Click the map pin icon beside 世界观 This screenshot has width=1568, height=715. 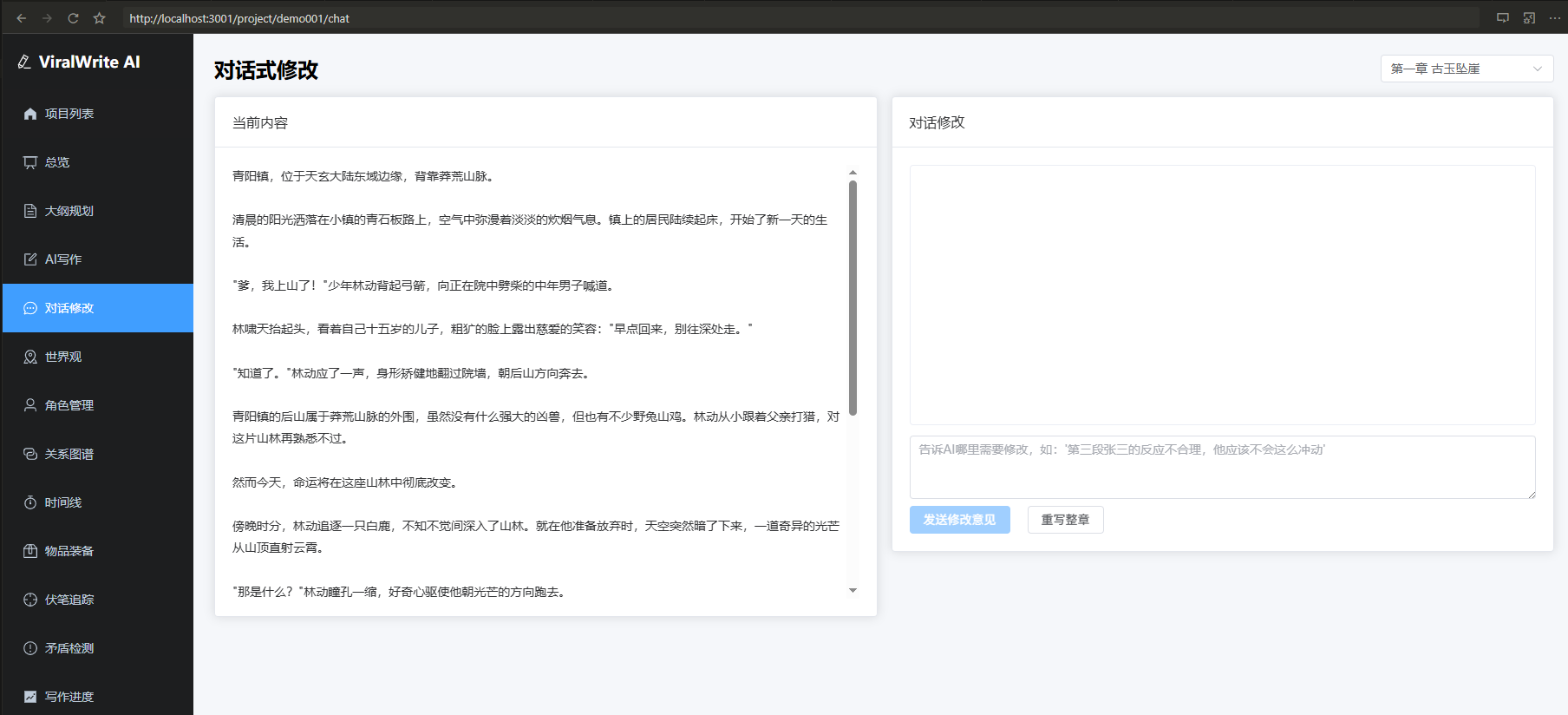[30, 357]
